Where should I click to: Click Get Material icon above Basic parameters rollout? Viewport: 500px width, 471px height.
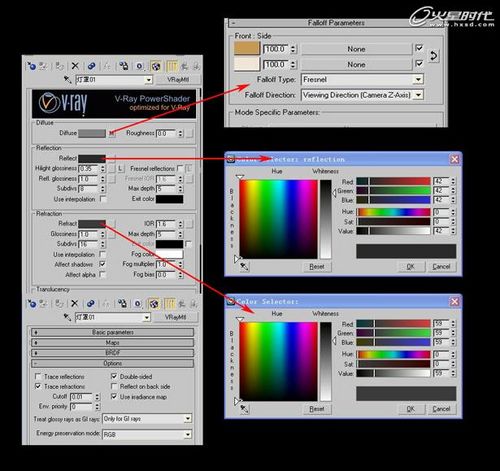[31, 304]
